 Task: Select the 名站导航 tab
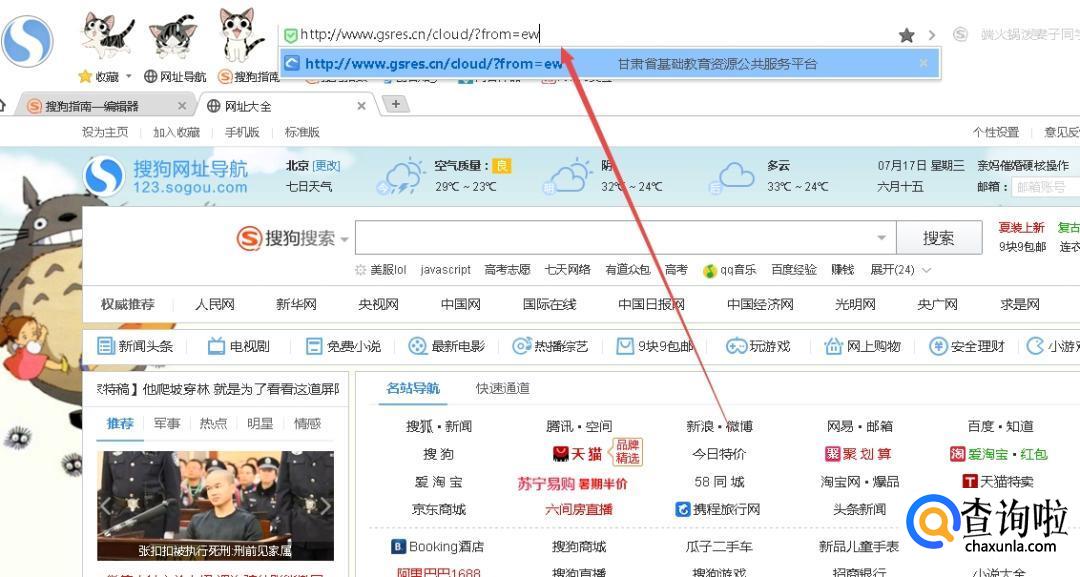click(x=413, y=388)
